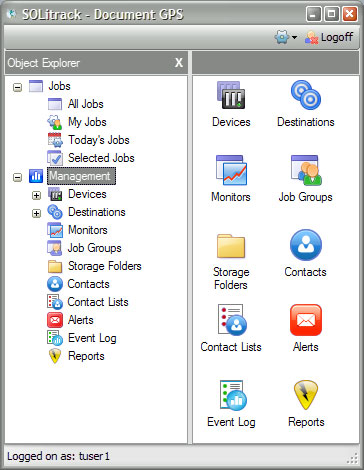
Task: Select the Contacts tree label
Action: tap(88, 284)
